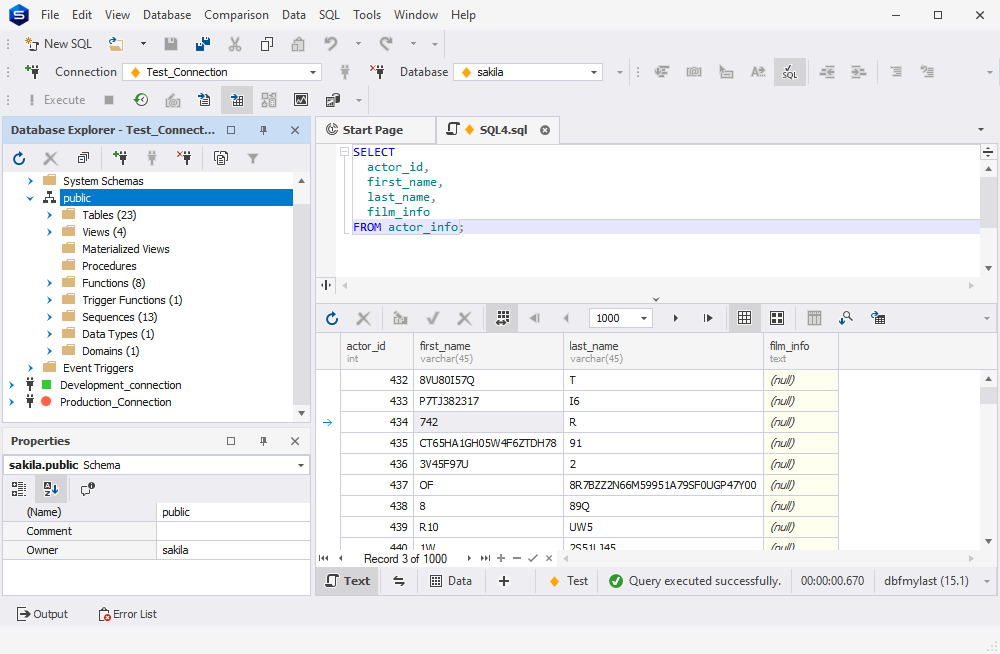Image resolution: width=1000 pixels, height=654 pixels.
Task: Open the Tools menu
Action: (367, 15)
